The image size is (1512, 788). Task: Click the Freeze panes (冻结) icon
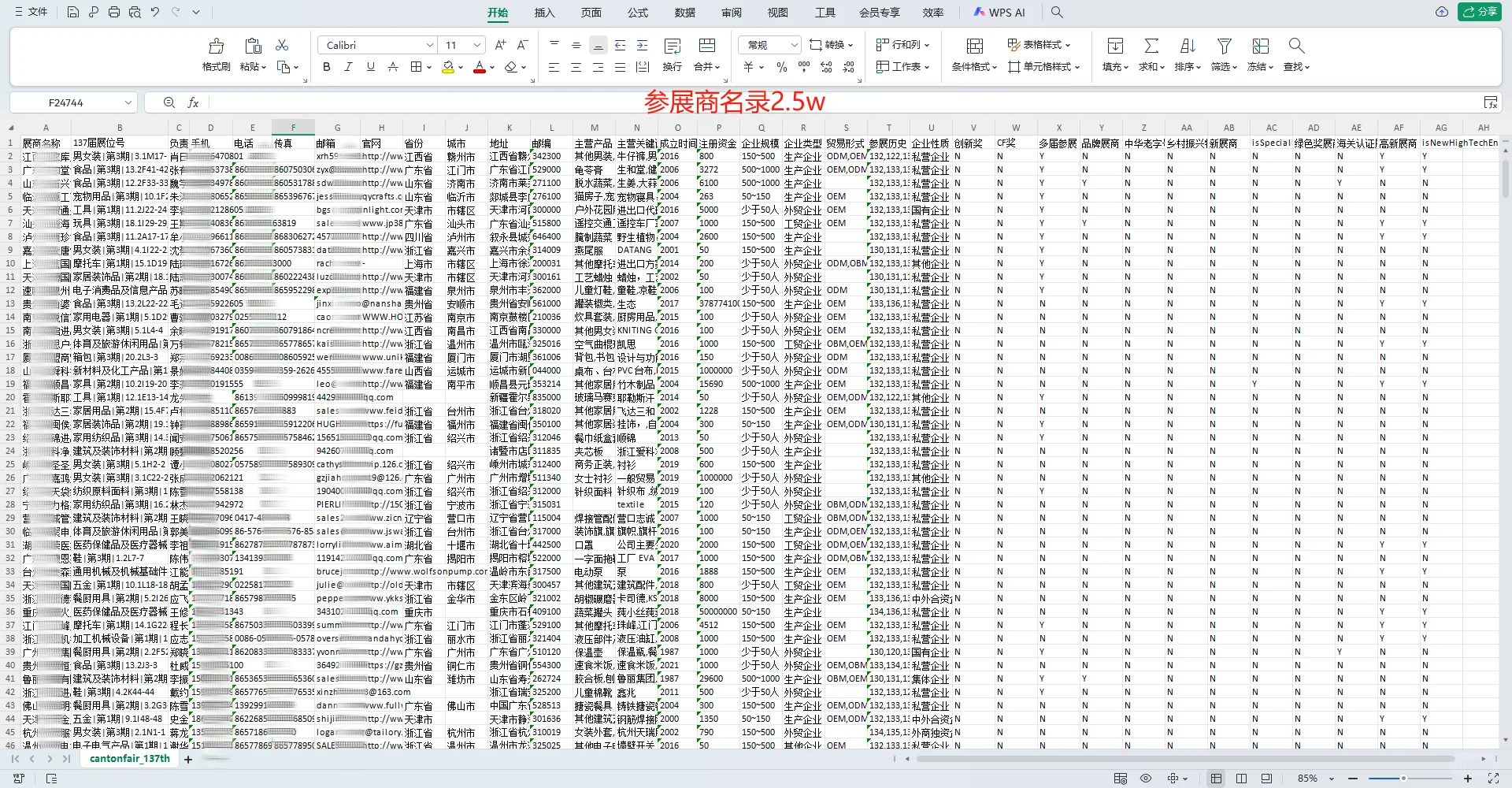coord(1260,46)
